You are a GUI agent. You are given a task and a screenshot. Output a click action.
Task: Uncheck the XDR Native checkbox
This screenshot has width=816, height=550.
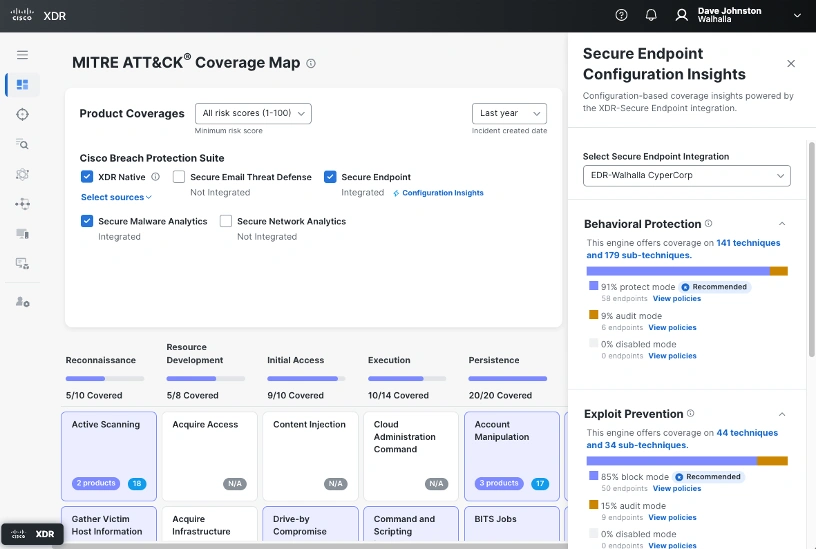pos(87,177)
